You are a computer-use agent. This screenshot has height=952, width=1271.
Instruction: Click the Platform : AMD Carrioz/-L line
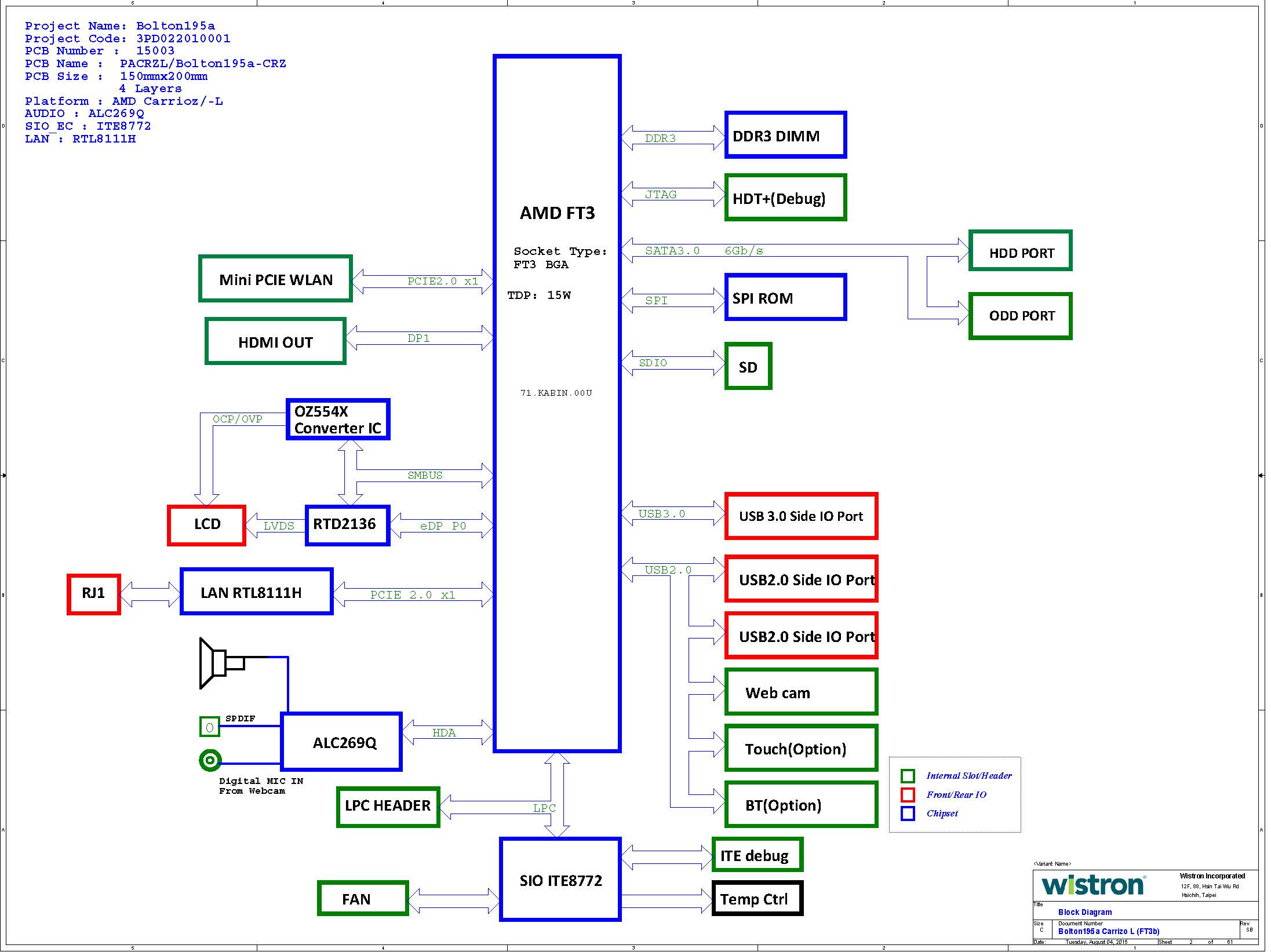(x=124, y=101)
